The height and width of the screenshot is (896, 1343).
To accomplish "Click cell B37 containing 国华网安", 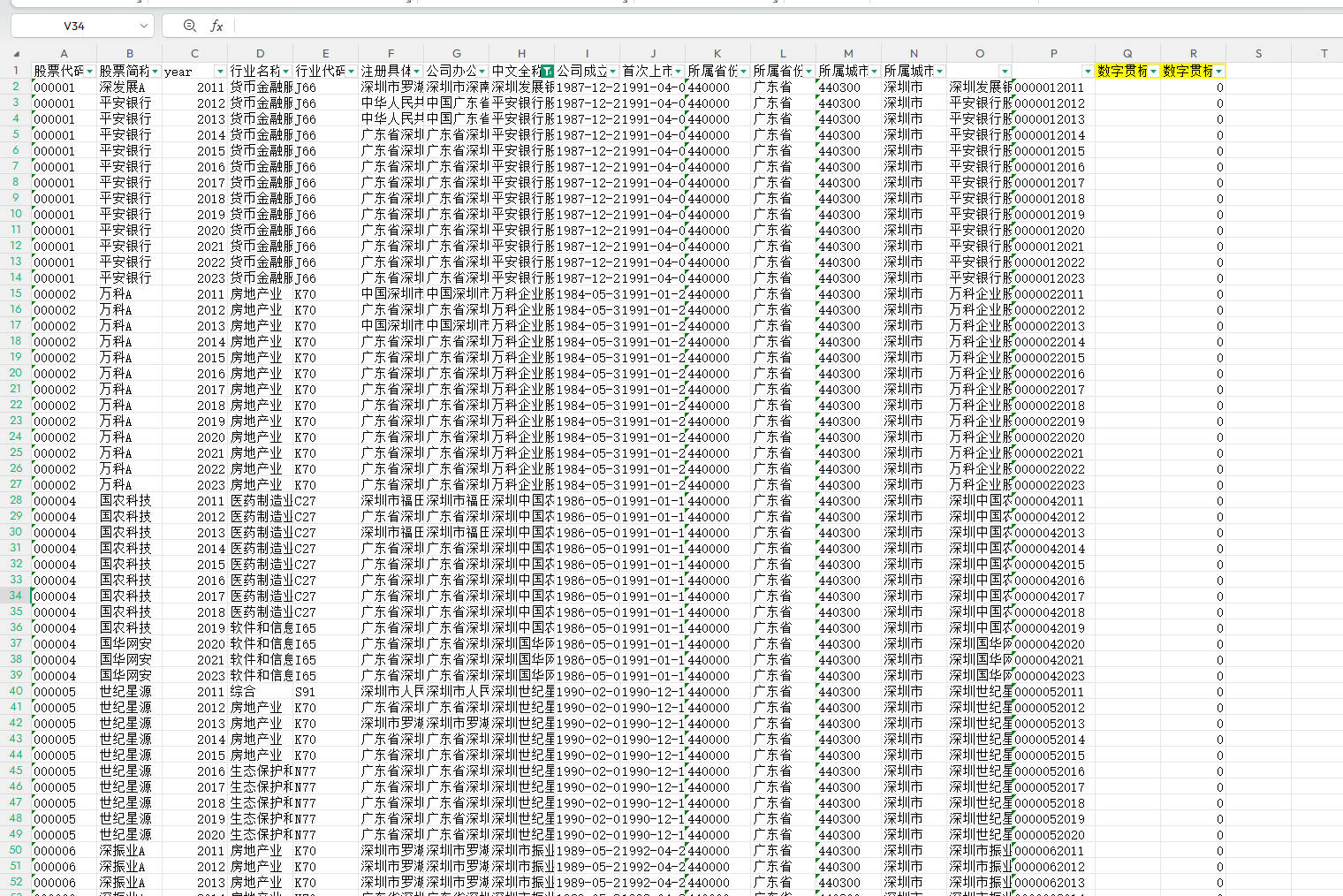I will [x=129, y=644].
